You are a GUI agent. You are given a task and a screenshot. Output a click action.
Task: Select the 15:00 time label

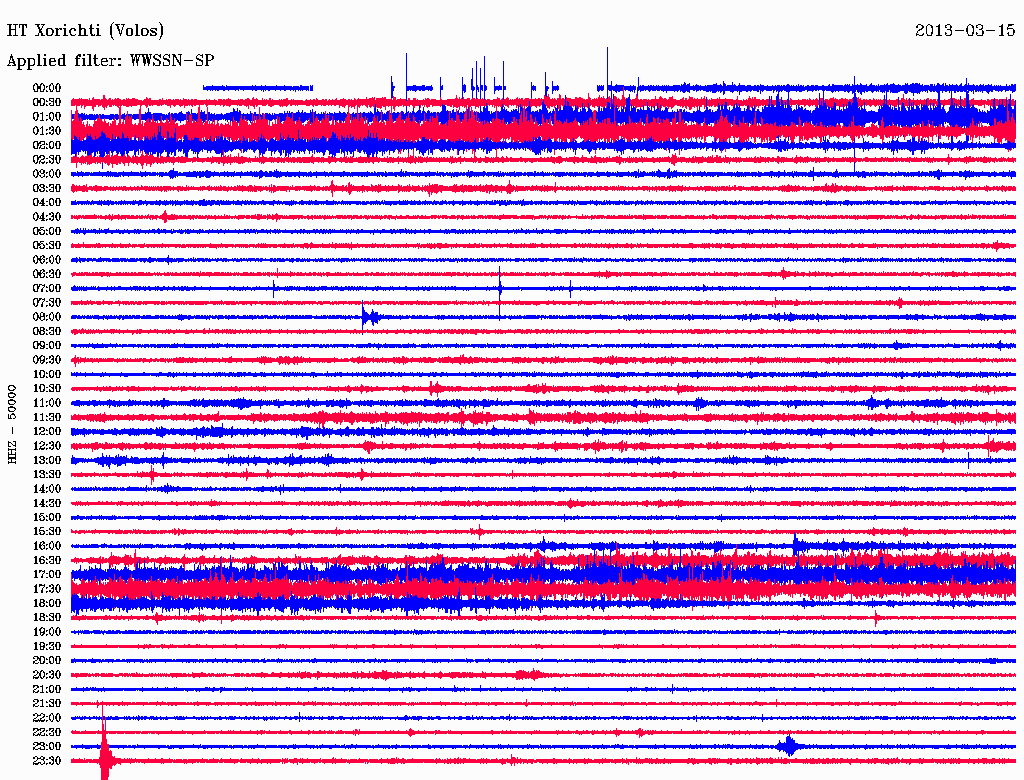[x=47, y=517]
